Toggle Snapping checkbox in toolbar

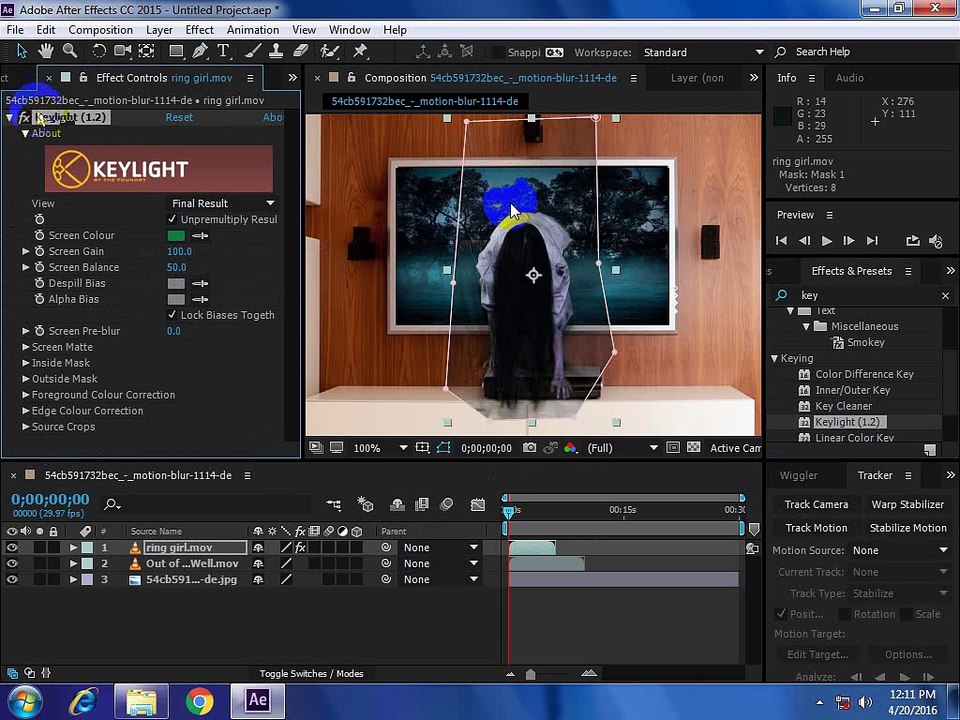(x=499, y=53)
